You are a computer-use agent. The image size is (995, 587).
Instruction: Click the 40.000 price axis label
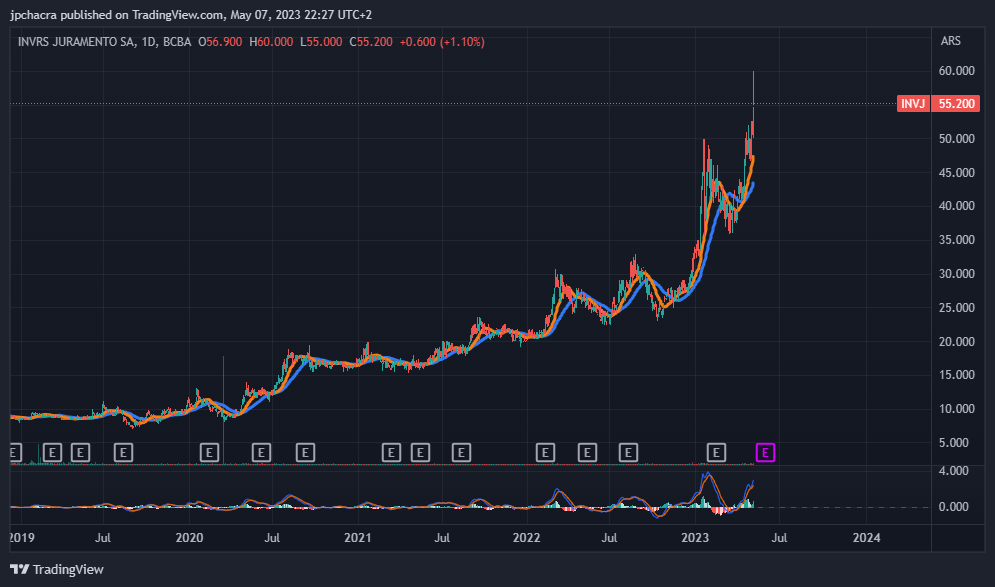tap(956, 206)
